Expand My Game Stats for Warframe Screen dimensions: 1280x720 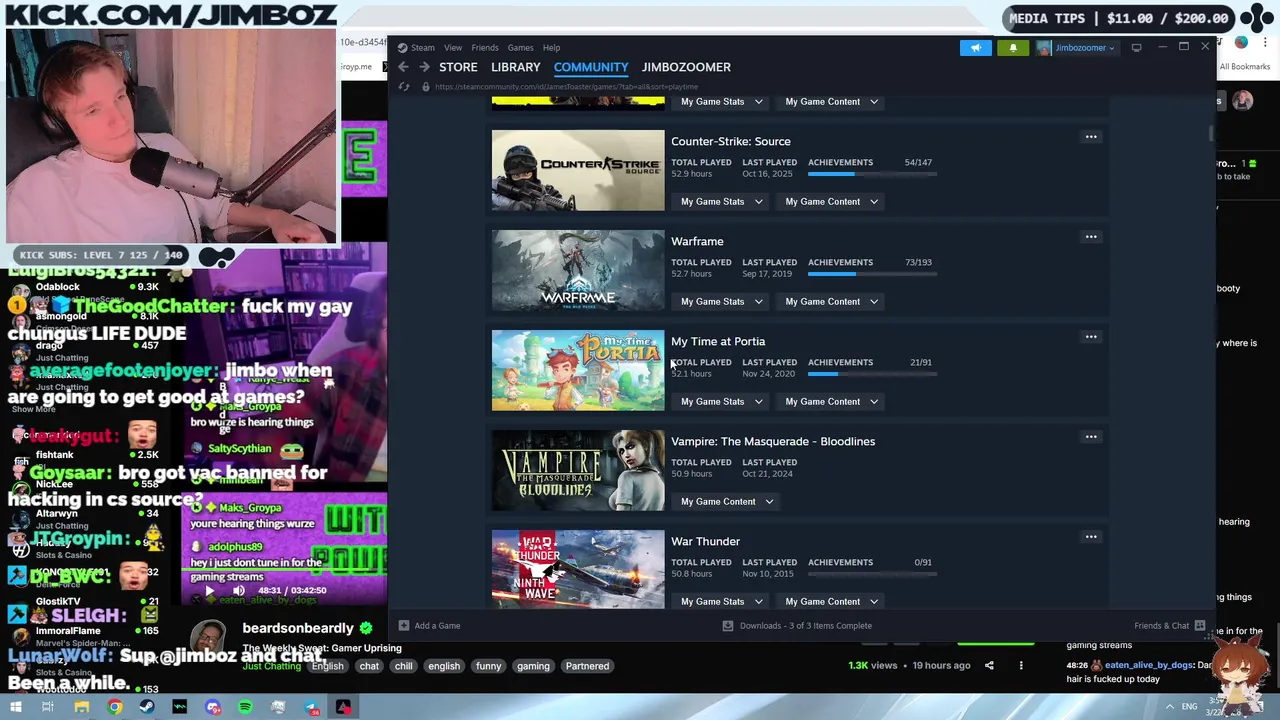point(721,301)
